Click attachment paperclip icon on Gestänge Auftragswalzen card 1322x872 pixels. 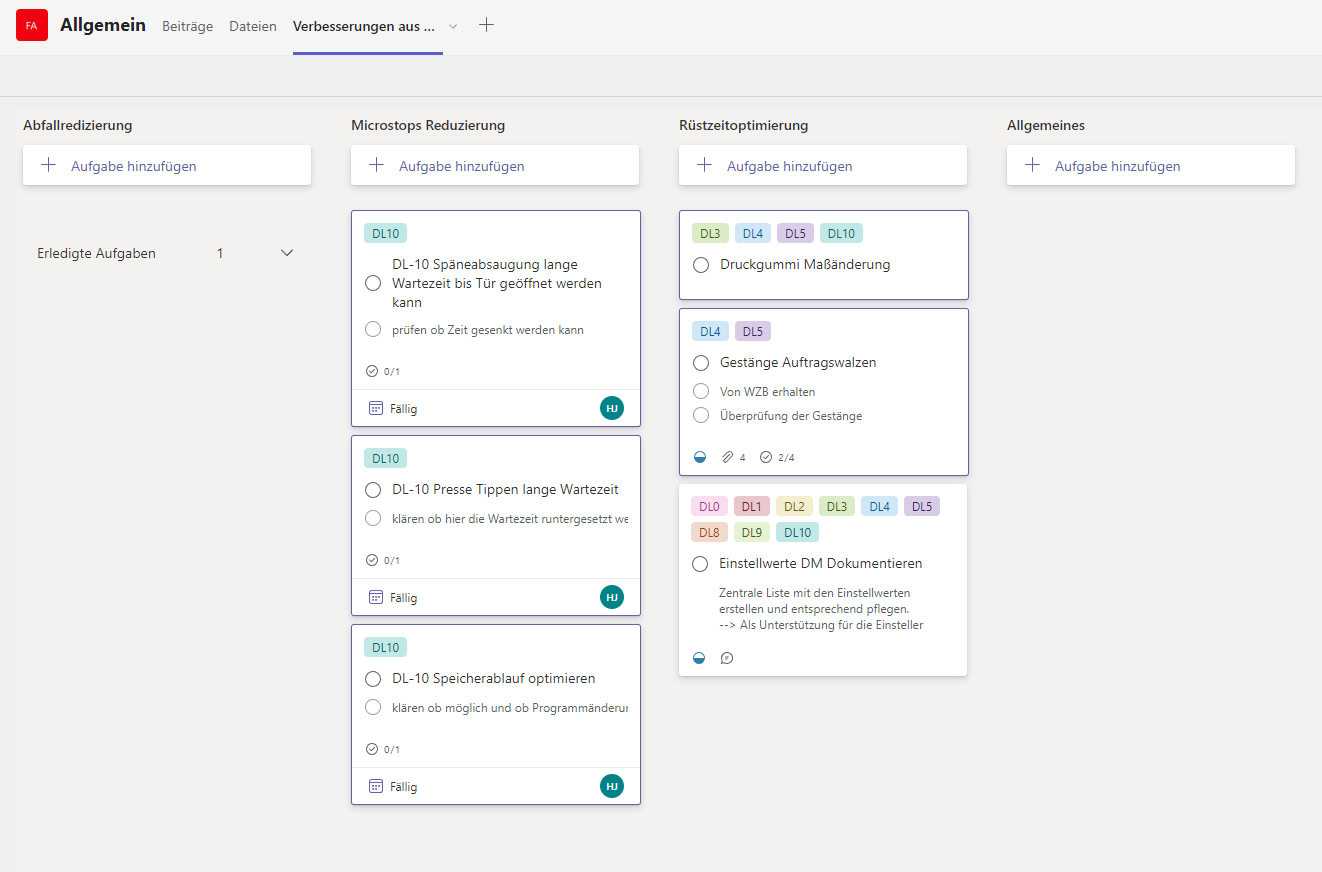[729, 457]
